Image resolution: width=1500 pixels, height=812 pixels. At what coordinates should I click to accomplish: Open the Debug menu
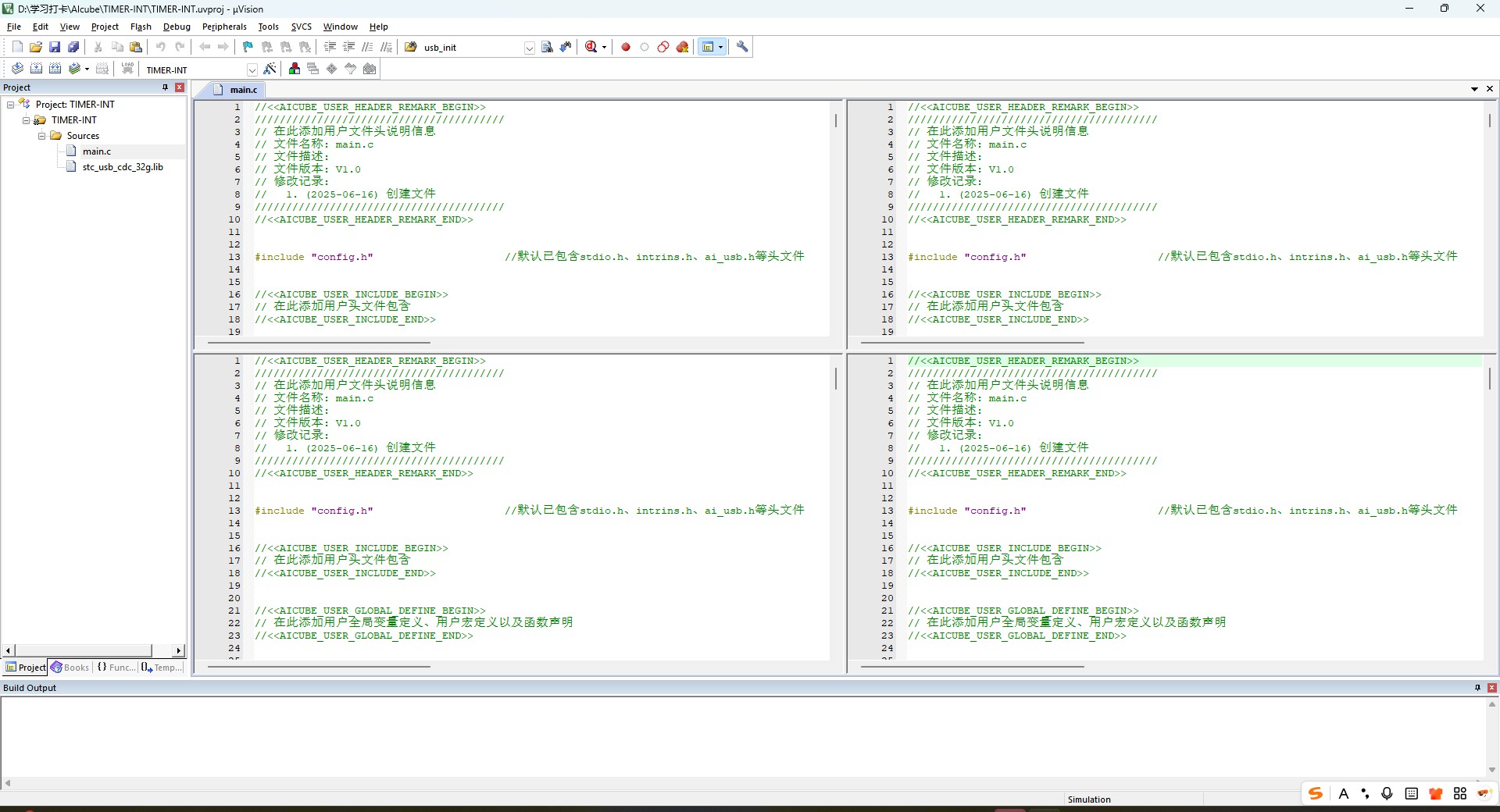[x=177, y=27]
